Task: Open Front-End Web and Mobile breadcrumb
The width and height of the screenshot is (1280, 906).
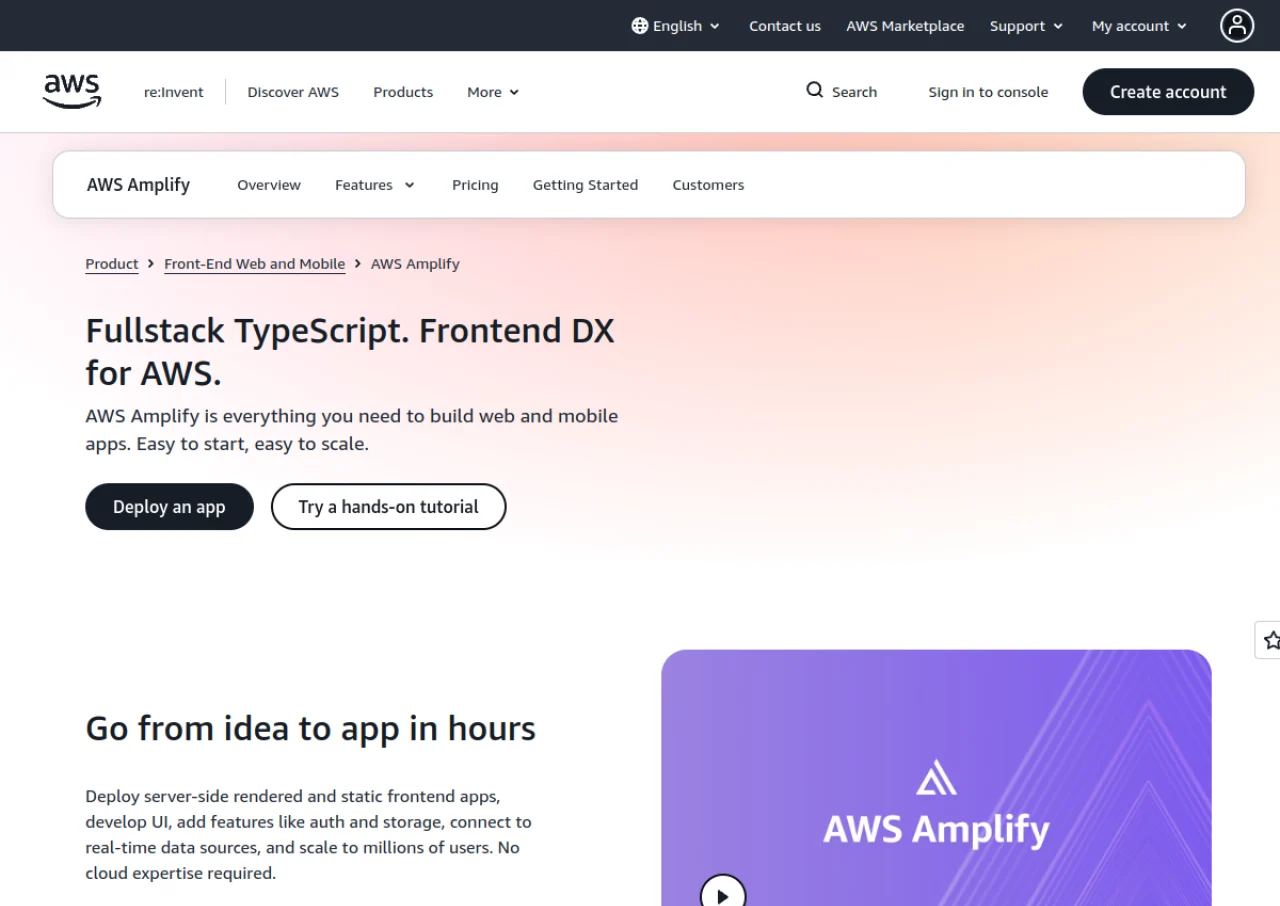Action: (x=254, y=264)
